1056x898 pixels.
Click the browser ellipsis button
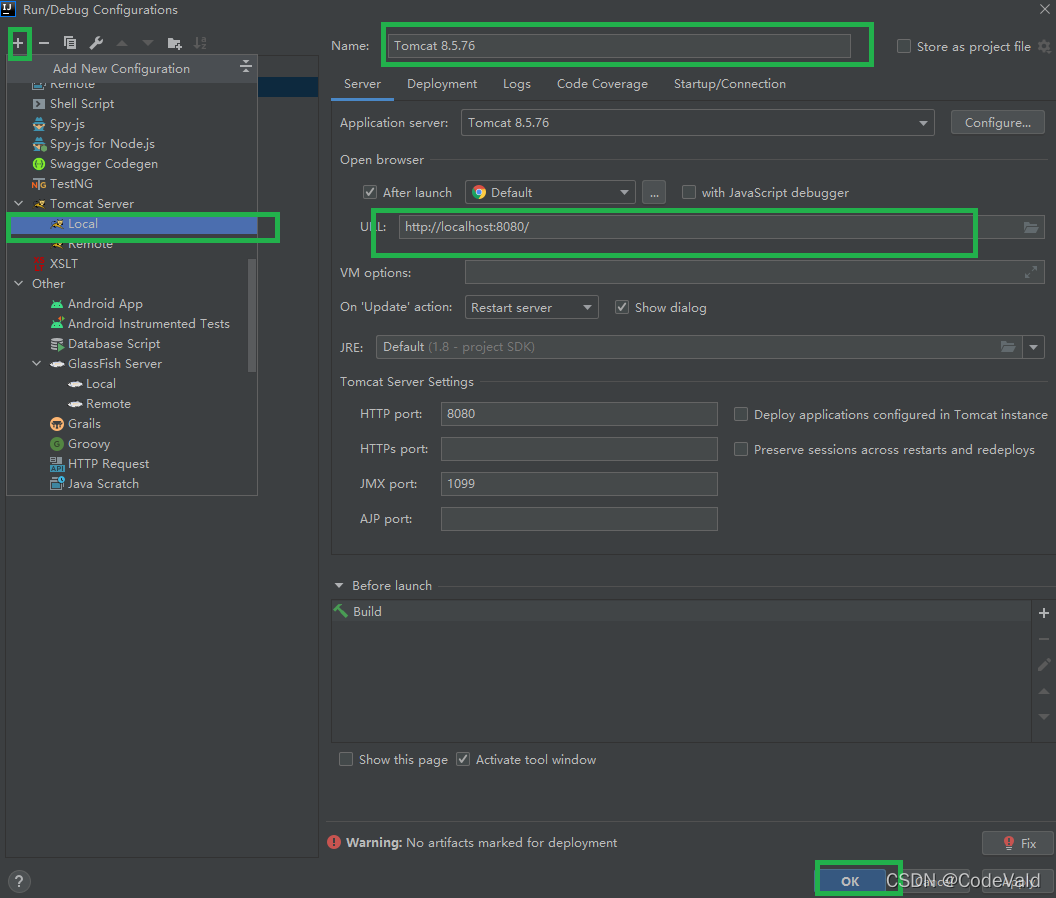(654, 192)
